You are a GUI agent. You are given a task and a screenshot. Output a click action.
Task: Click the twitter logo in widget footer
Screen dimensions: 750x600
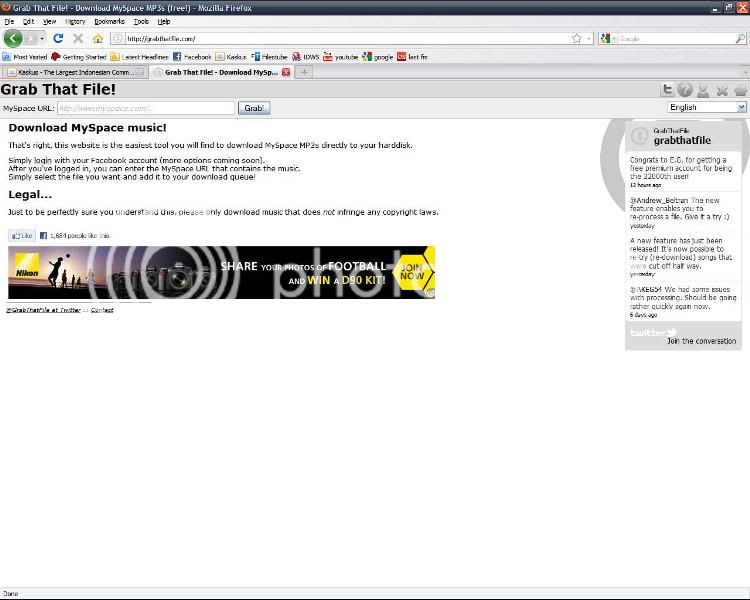[653, 332]
